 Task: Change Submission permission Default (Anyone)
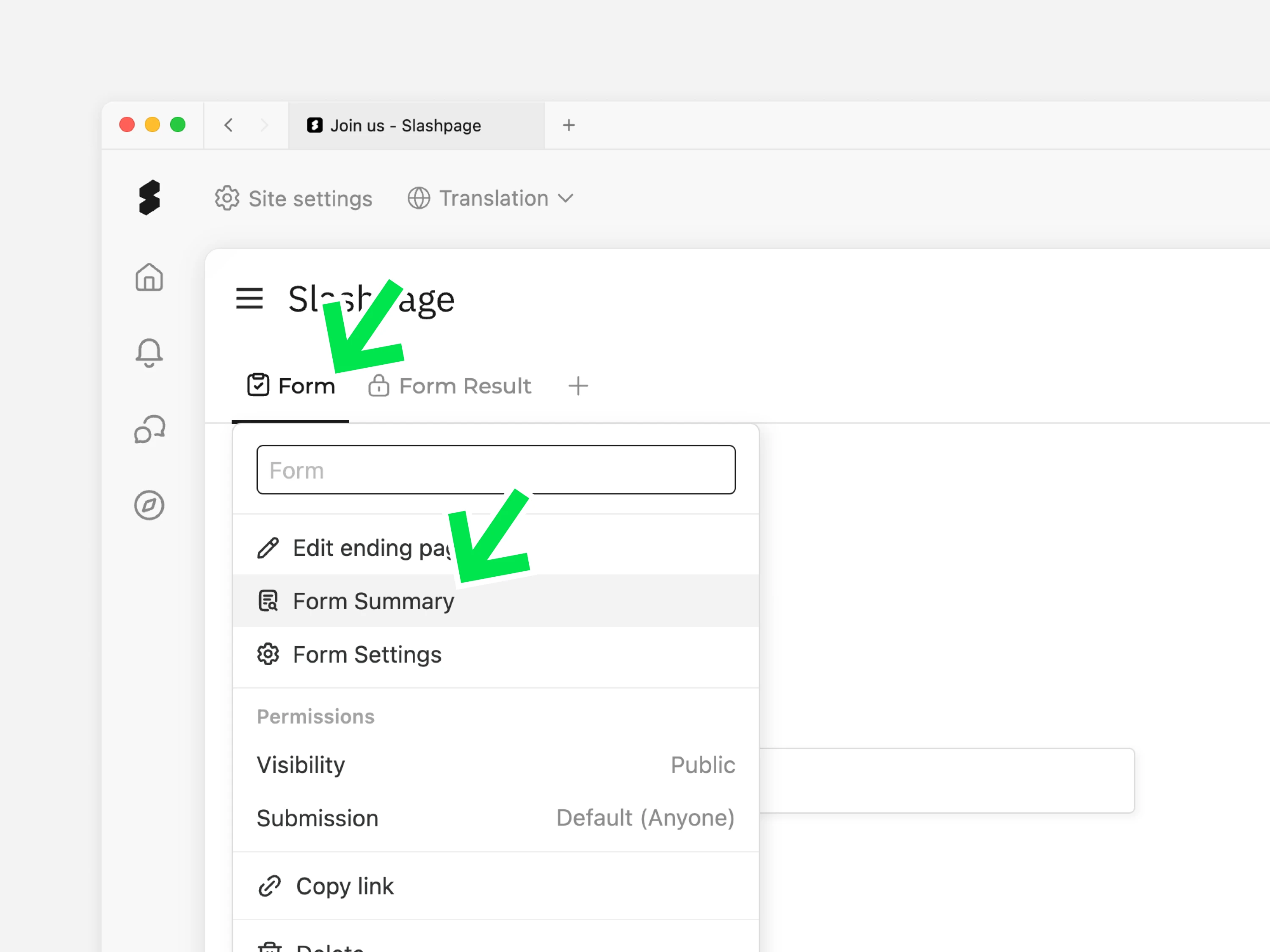point(496,818)
